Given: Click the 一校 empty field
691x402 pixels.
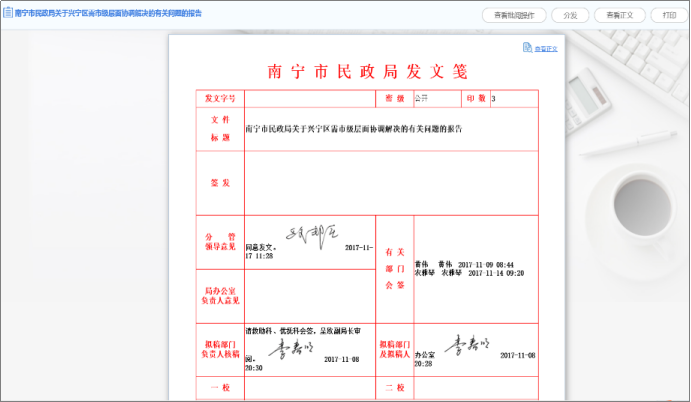Looking at the screenshot, I should tap(308, 387).
